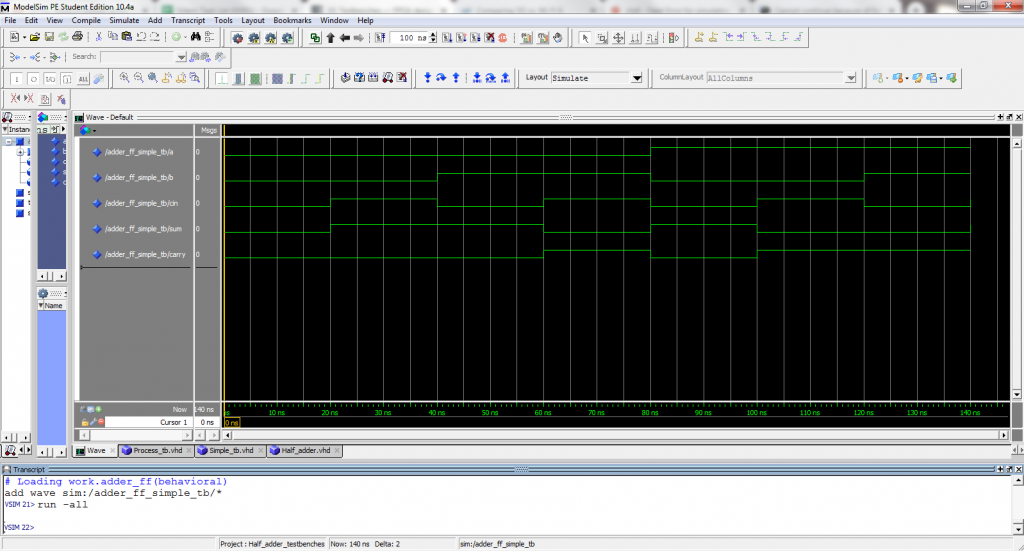Click the waveform horizontal scrollbar track
This screenshot has height=551, width=1024.
coord(615,435)
